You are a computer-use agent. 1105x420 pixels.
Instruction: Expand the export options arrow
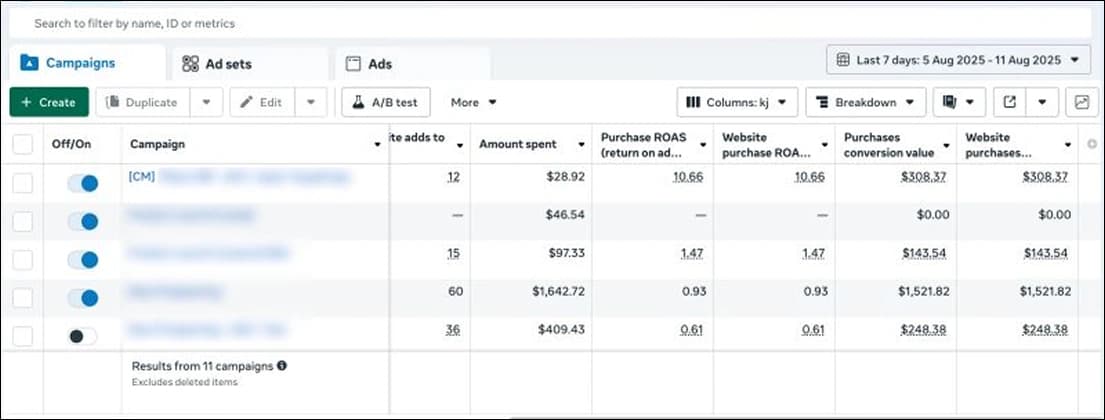pos(1042,102)
